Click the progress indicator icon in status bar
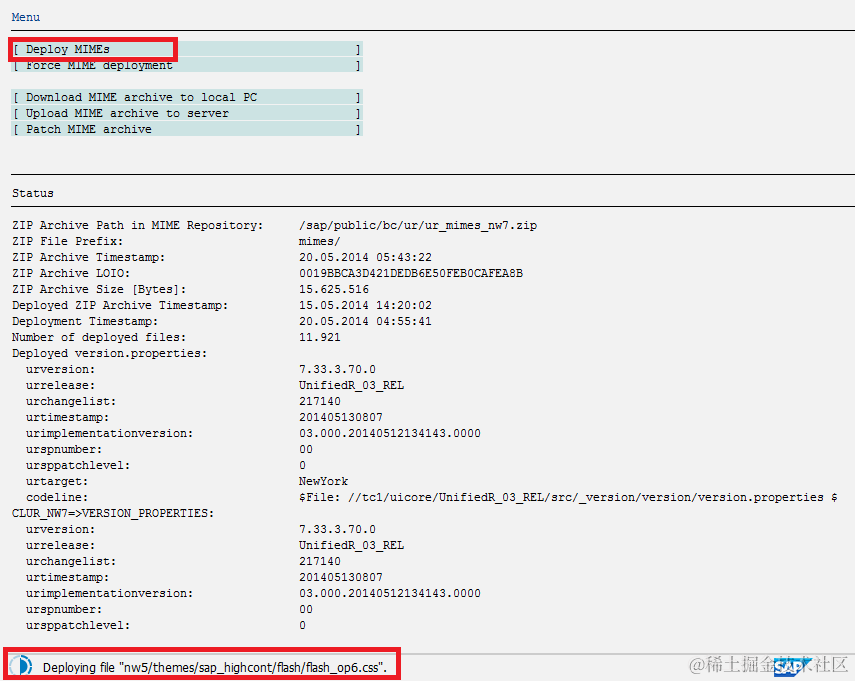 pyautogui.click(x=21, y=666)
